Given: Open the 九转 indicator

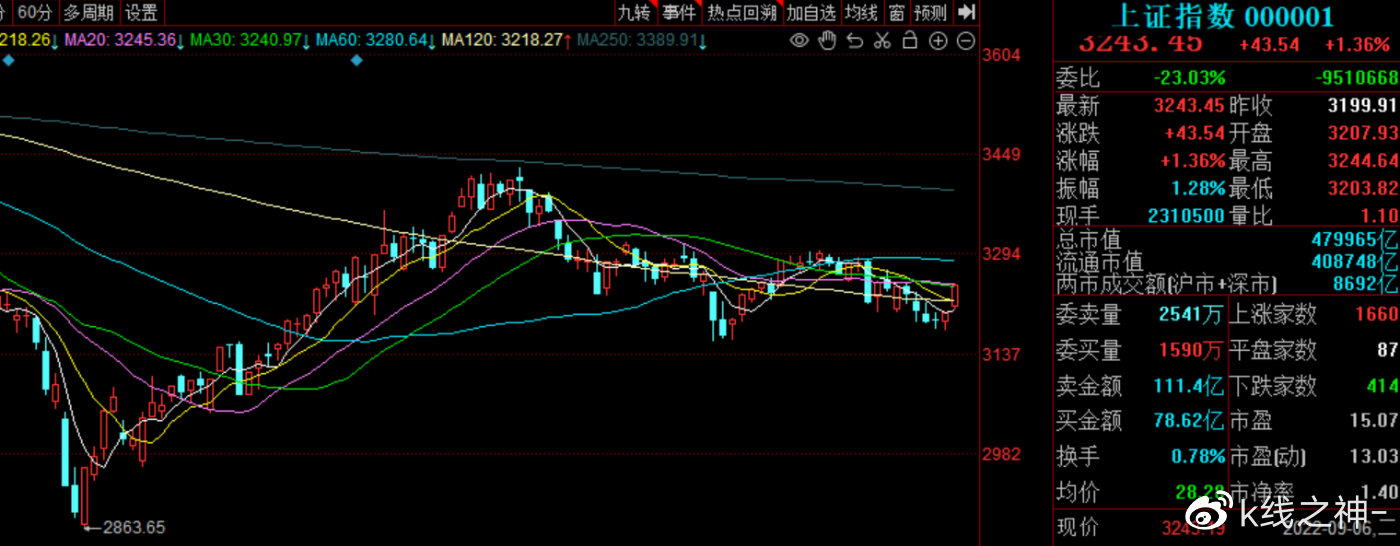Looking at the screenshot, I should pyautogui.click(x=633, y=12).
